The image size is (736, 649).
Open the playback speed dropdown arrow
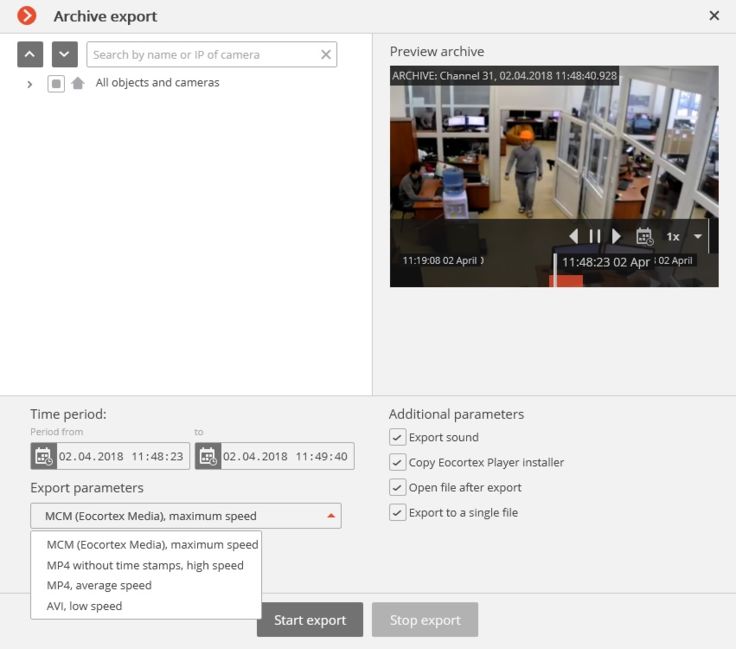click(698, 236)
